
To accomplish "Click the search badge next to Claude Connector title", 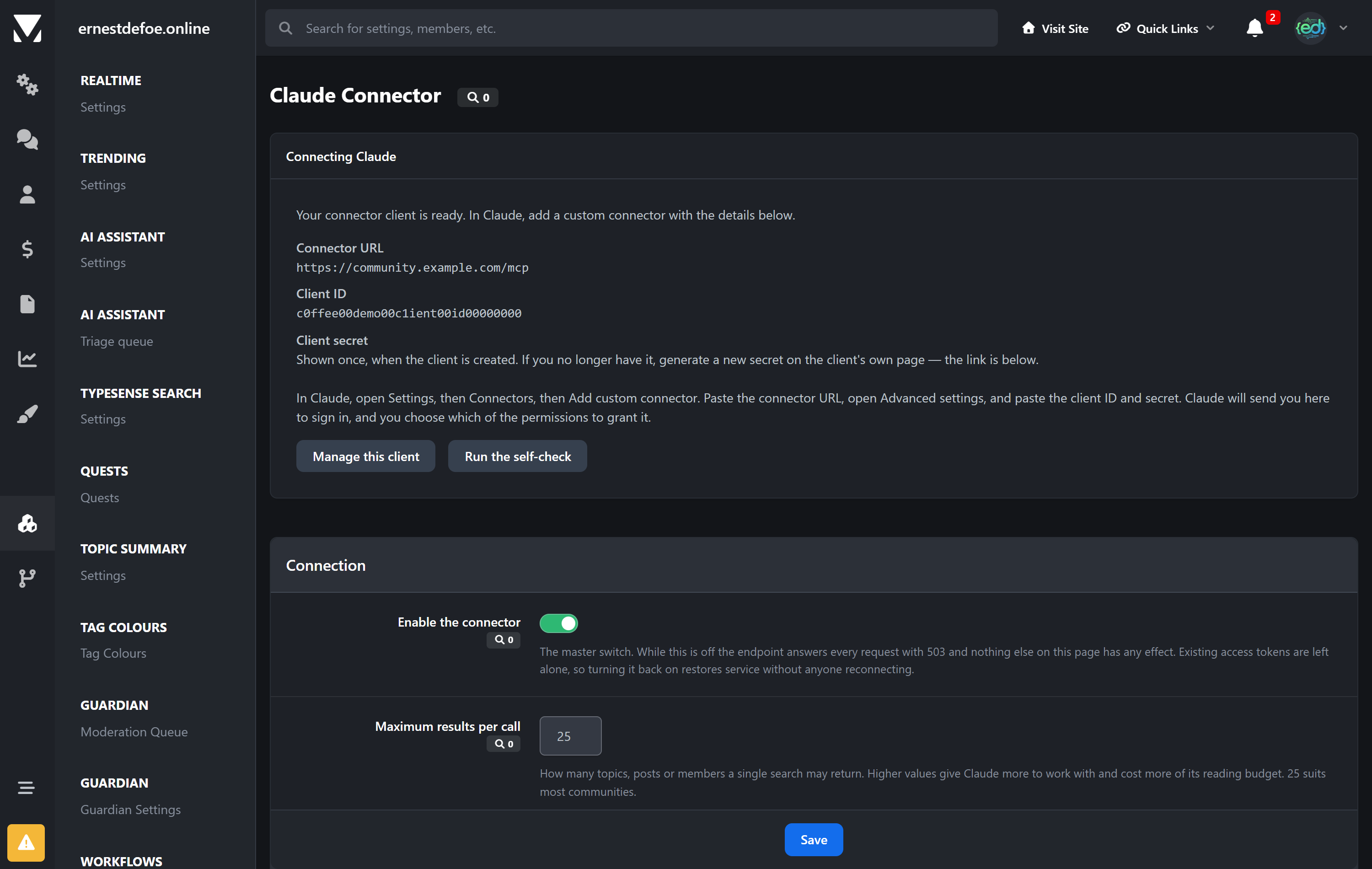I will pos(477,97).
